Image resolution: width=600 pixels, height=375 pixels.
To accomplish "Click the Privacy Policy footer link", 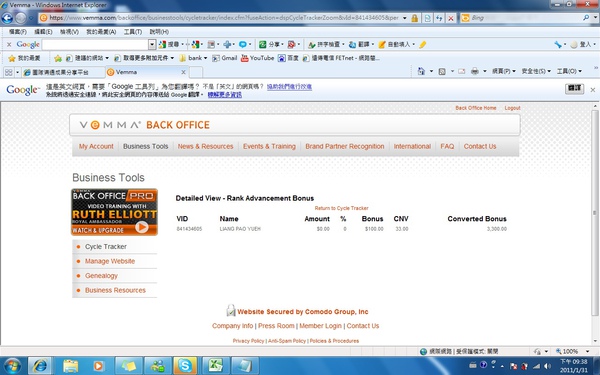I will click(248, 341).
